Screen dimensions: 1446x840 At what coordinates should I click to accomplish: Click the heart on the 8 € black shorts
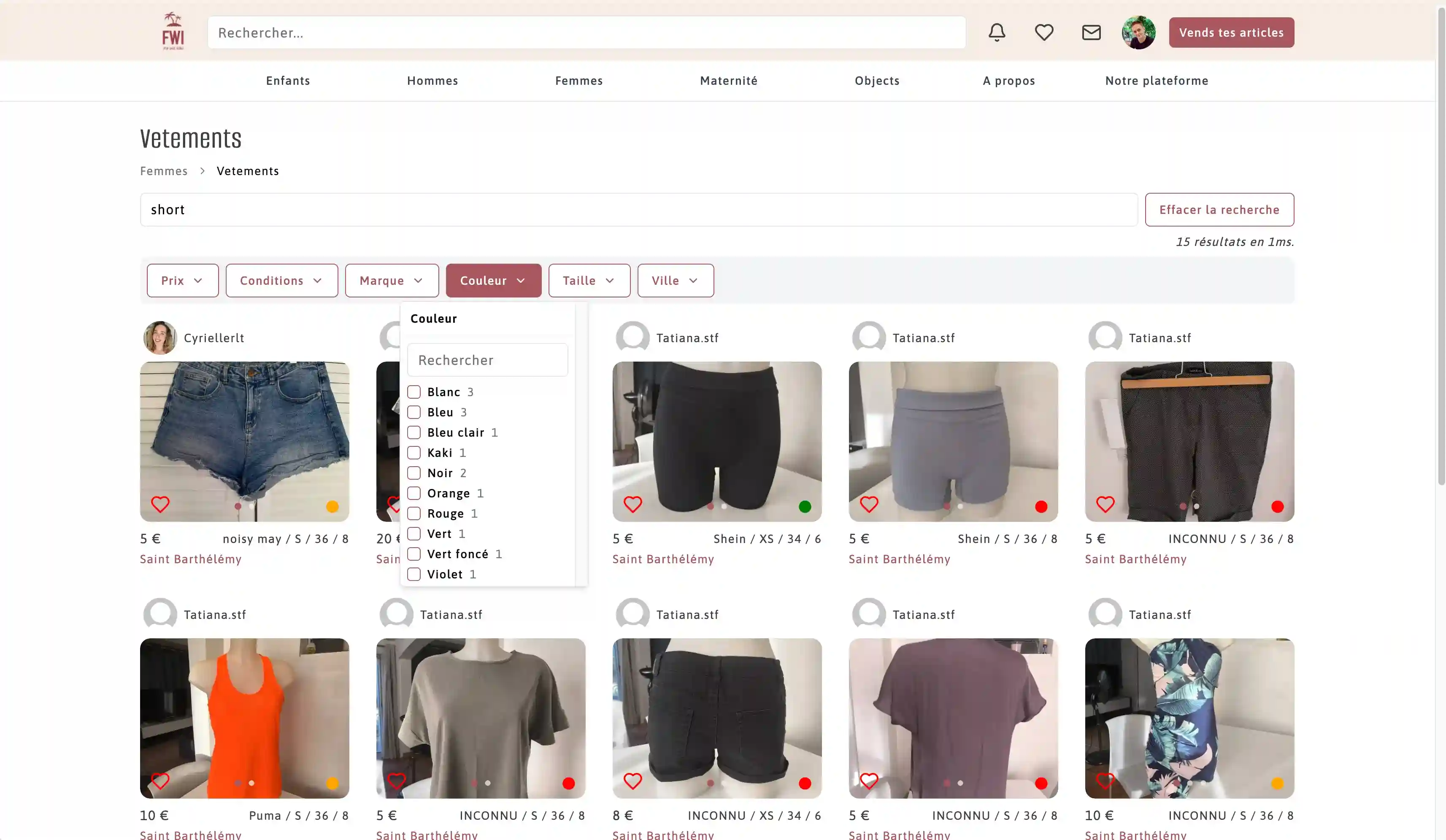point(632,781)
